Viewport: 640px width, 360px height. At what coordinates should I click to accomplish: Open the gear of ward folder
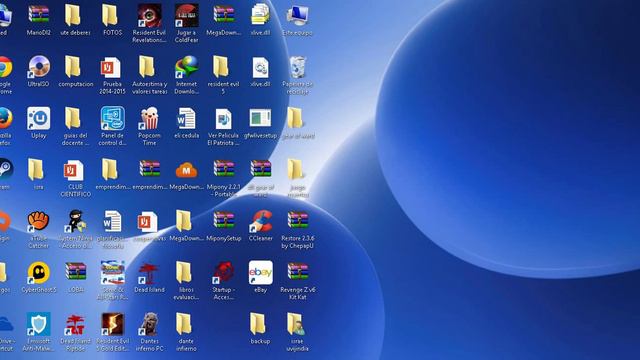click(295, 118)
